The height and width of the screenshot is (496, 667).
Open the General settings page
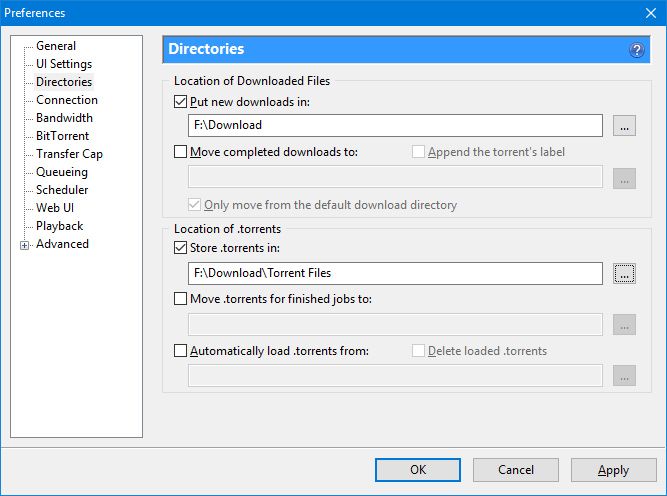tap(56, 46)
